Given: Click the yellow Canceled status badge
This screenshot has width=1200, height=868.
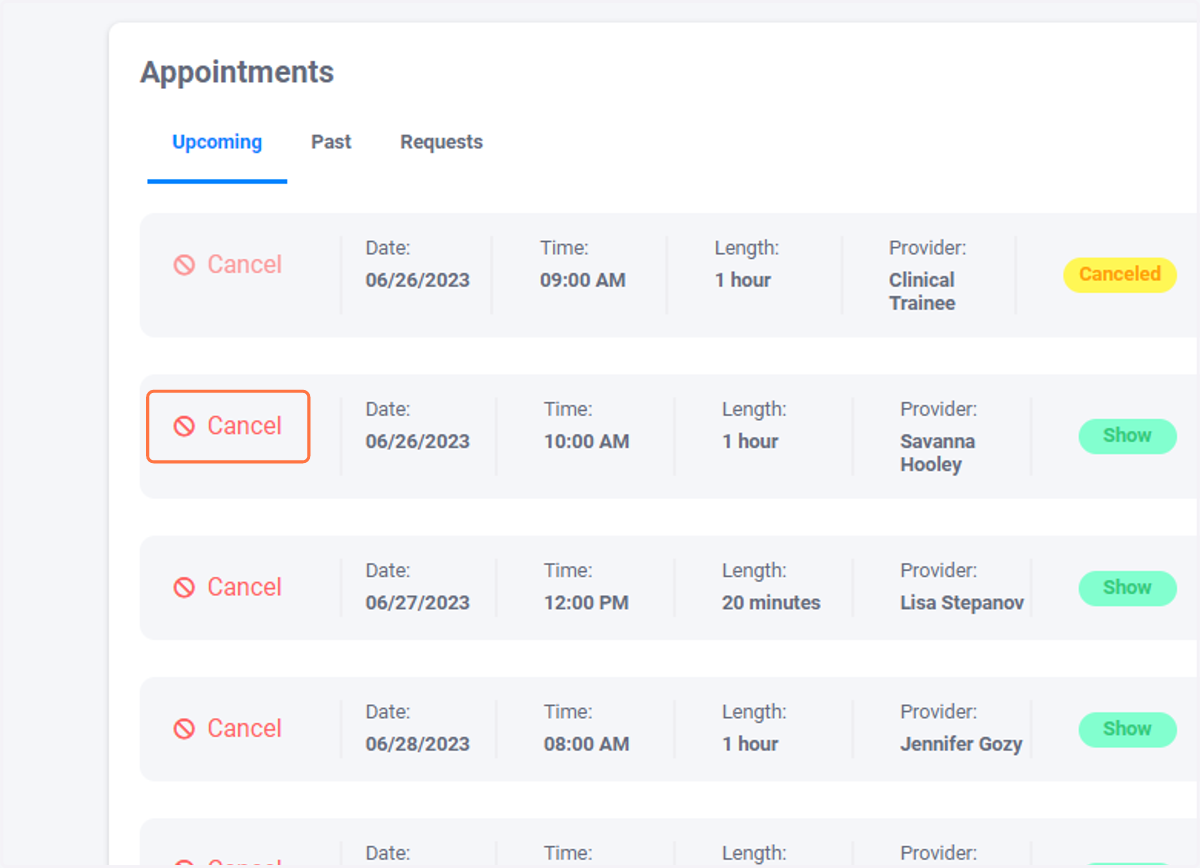Looking at the screenshot, I should 1120,274.
